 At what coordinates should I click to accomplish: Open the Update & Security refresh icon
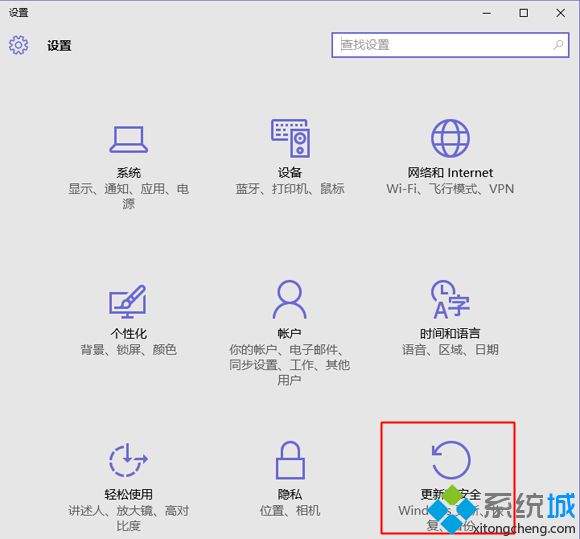pyautogui.click(x=451, y=460)
